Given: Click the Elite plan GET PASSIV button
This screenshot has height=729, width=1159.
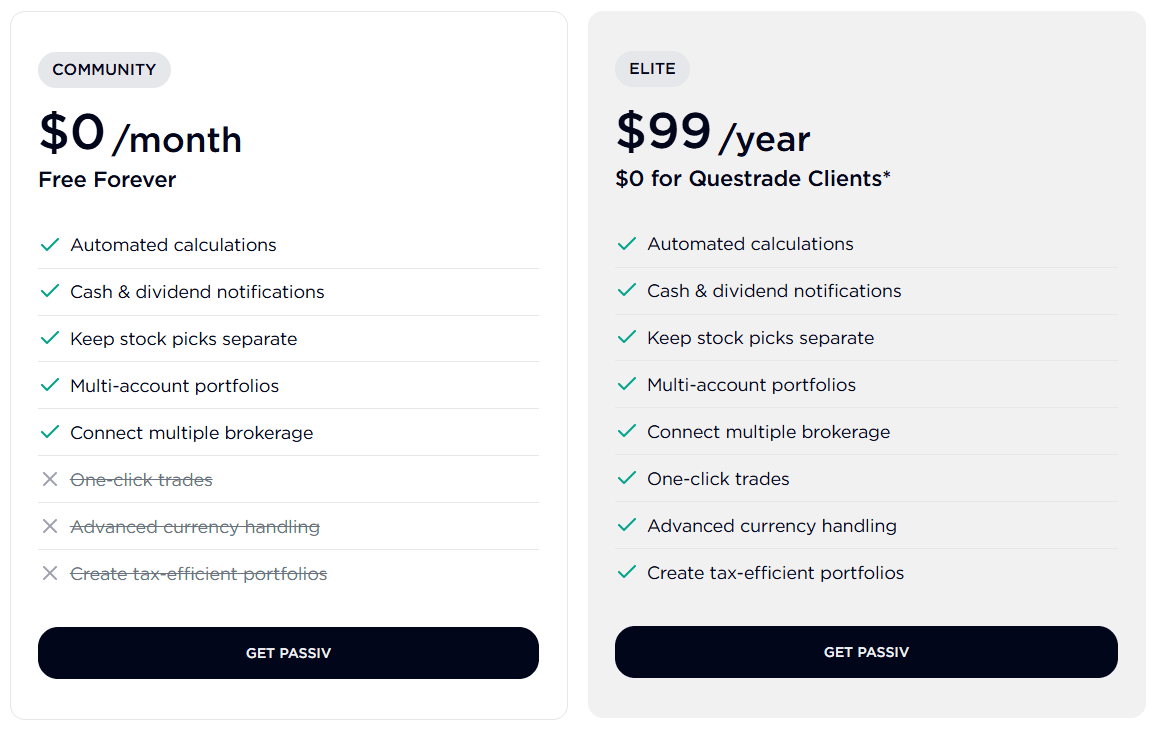Looking at the screenshot, I should [866, 652].
